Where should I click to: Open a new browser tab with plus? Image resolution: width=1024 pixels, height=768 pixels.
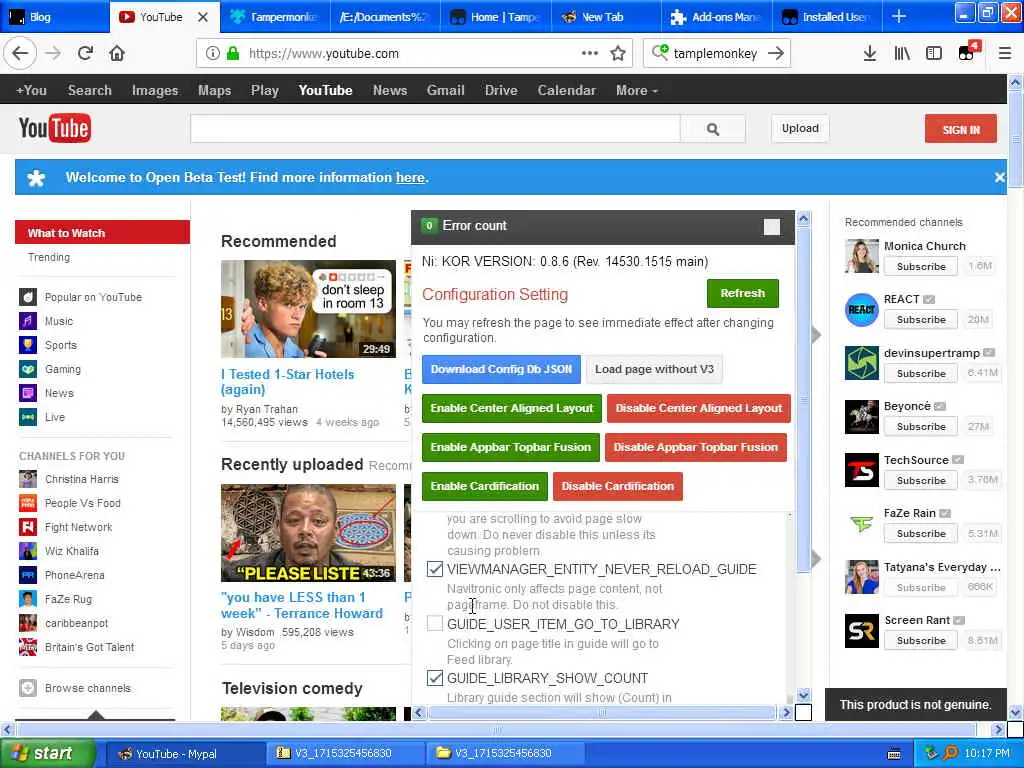coord(899,16)
